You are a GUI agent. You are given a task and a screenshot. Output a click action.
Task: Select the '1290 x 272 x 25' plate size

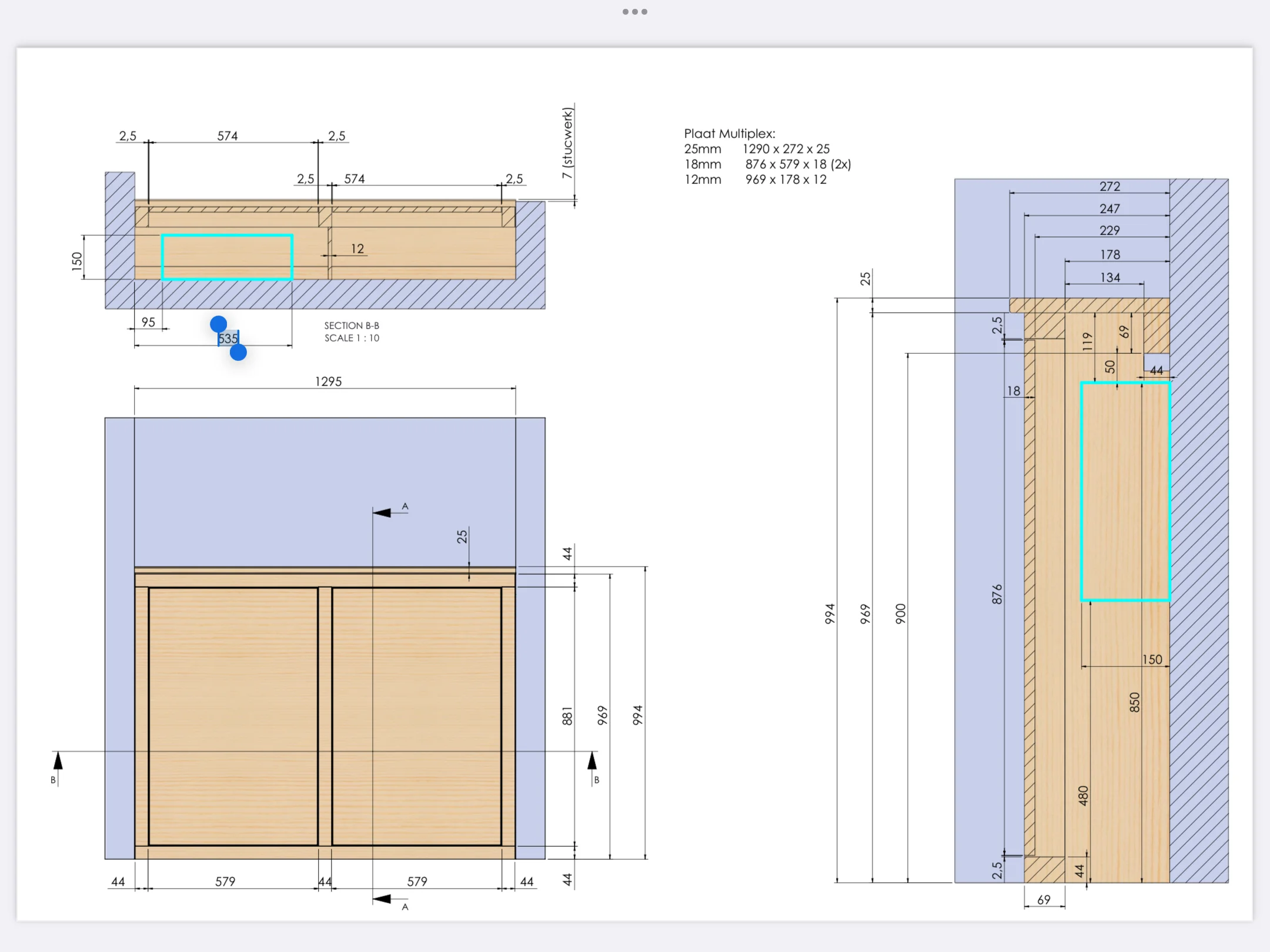(787, 149)
